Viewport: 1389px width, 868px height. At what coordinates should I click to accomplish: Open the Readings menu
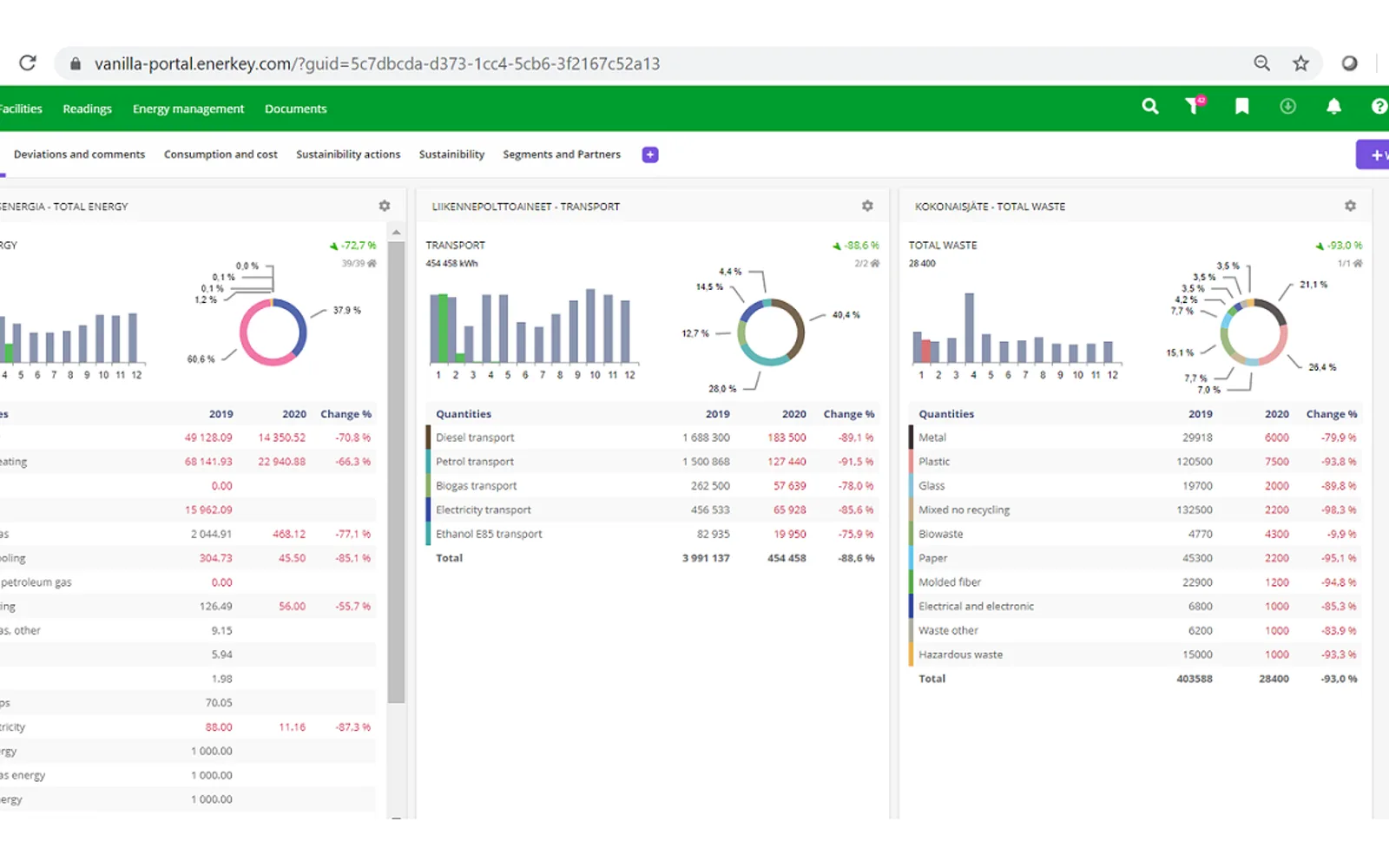click(x=87, y=108)
